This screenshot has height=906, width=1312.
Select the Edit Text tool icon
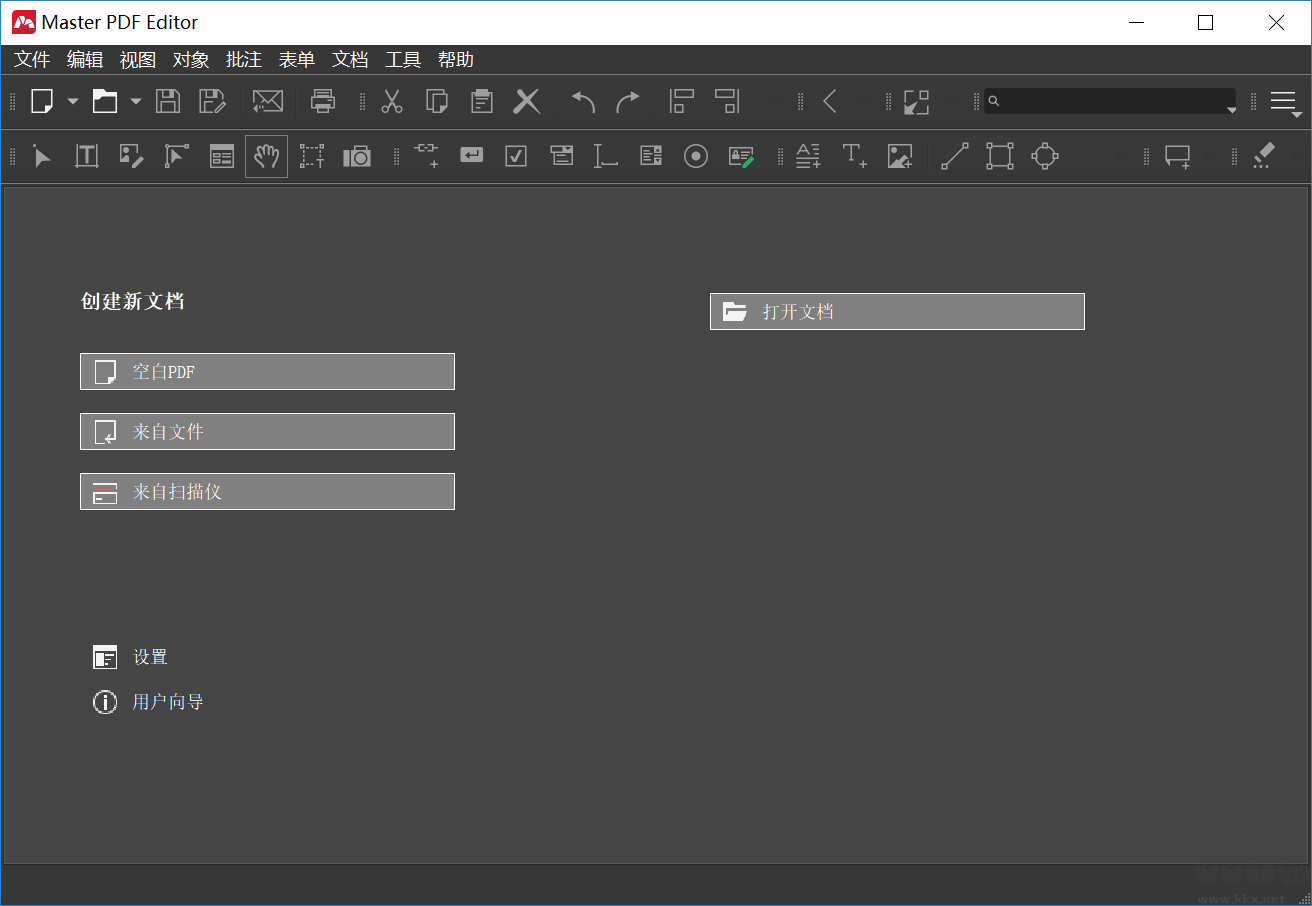(87, 156)
